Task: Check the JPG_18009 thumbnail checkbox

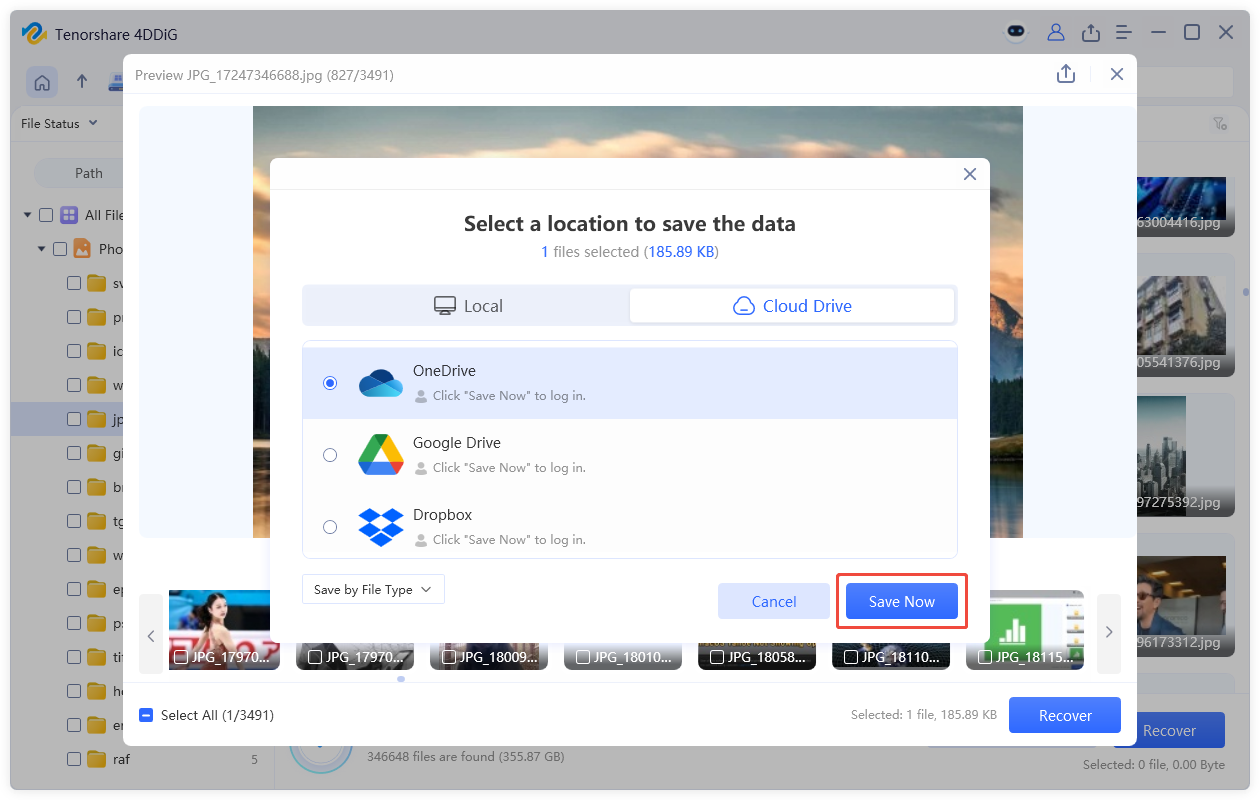Action: pyautogui.click(x=449, y=657)
